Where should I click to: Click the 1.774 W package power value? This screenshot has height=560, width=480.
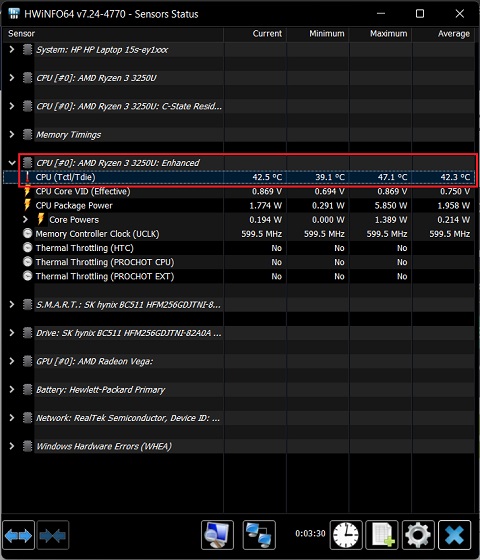265,205
